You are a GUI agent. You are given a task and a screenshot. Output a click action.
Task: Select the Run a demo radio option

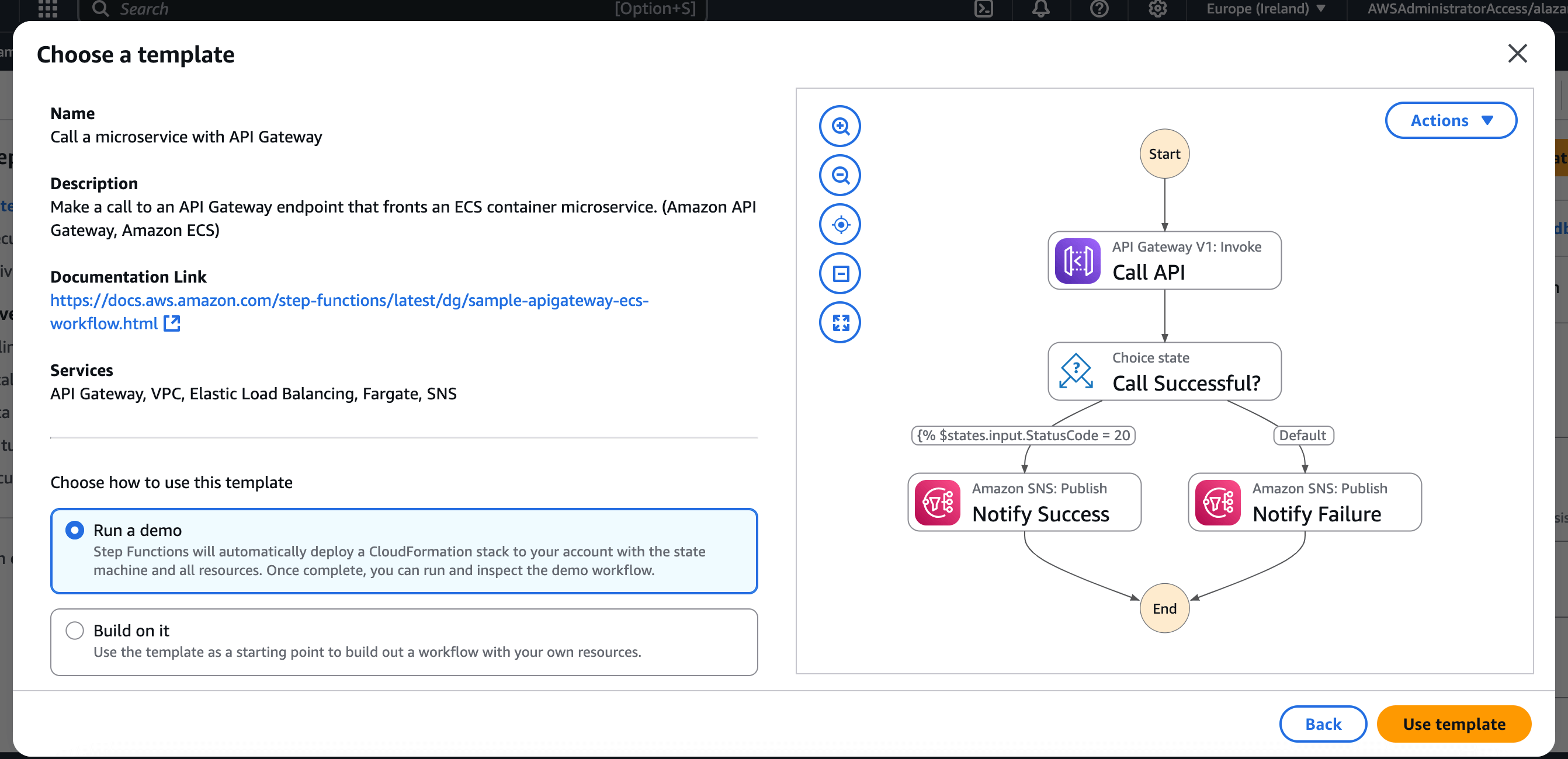(x=74, y=530)
